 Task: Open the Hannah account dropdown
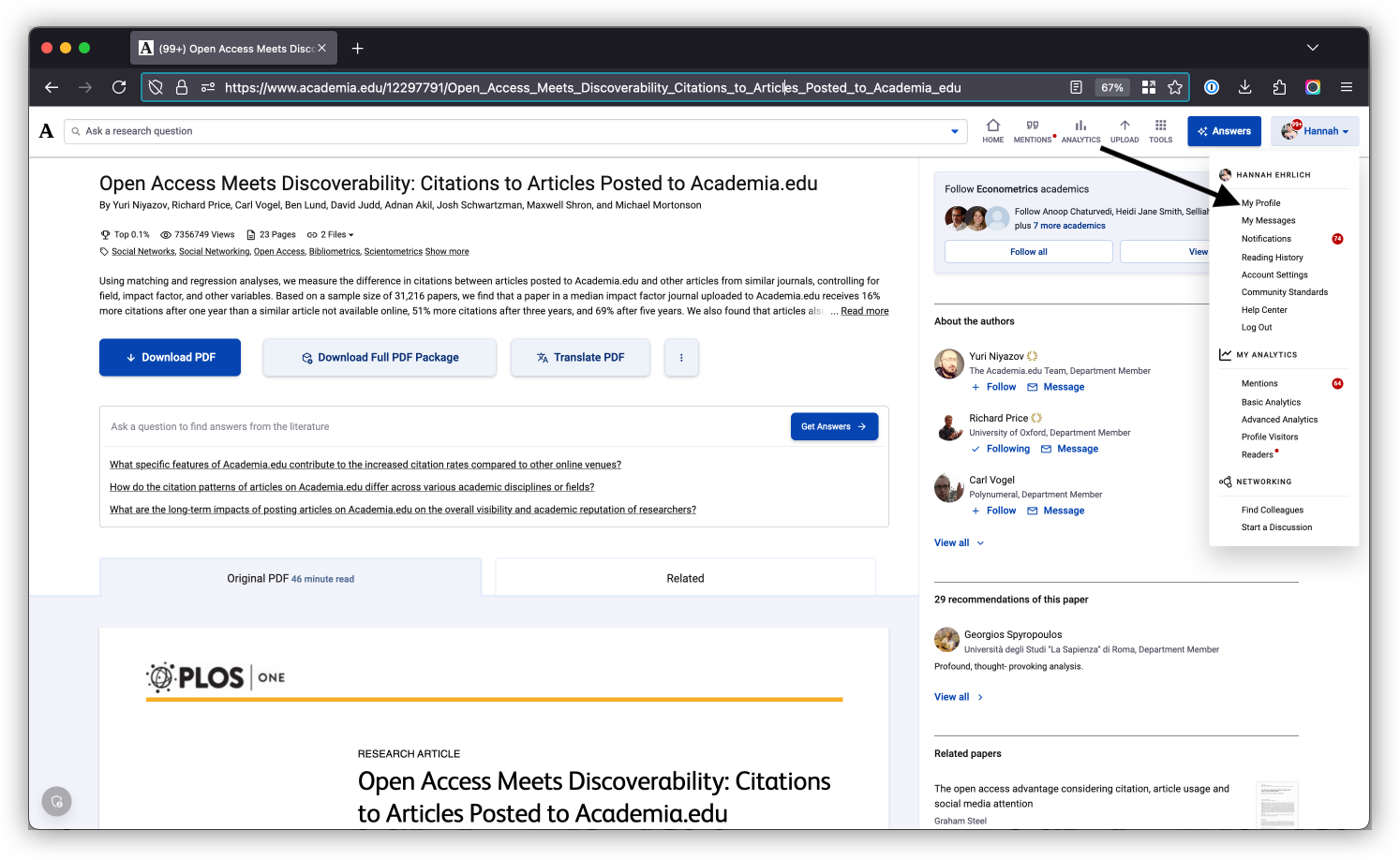1316,131
